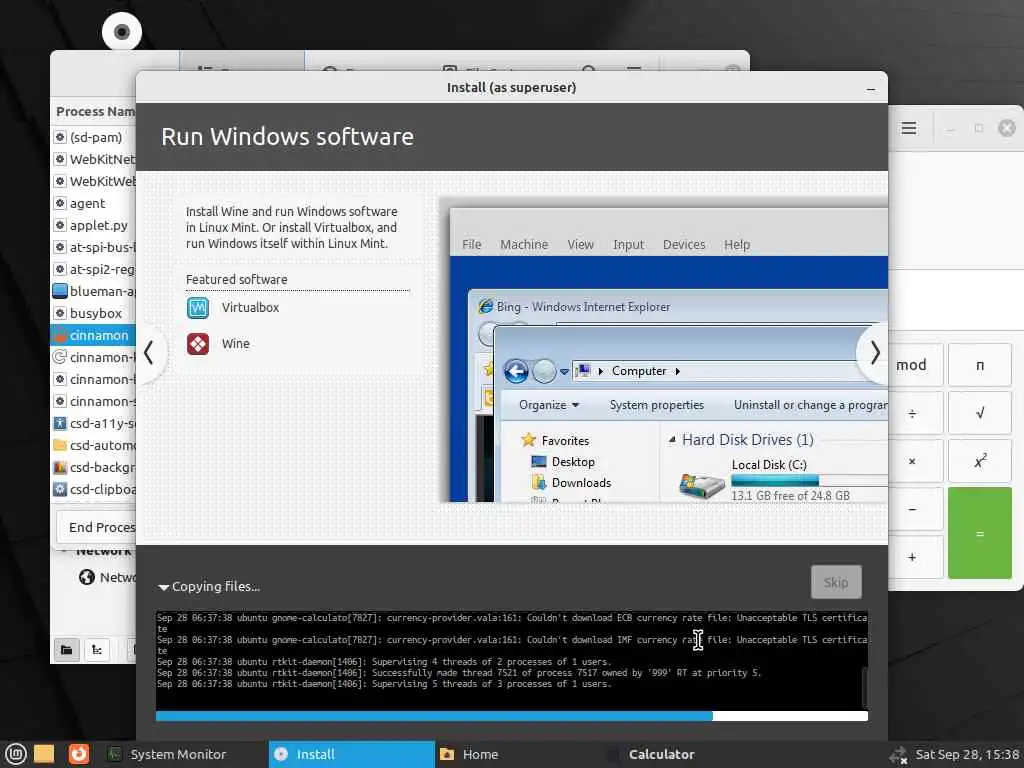1024x768 pixels.
Task: Click the Network globe icon in System Monitor
Action: (x=87, y=577)
